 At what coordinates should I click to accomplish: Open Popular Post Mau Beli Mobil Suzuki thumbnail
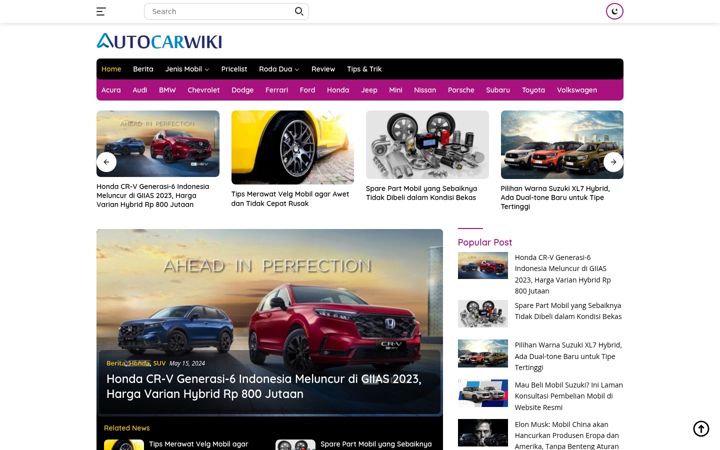pos(483,393)
